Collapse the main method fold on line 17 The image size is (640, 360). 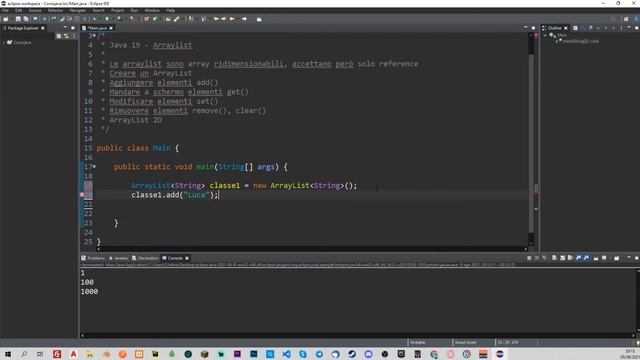click(94, 167)
